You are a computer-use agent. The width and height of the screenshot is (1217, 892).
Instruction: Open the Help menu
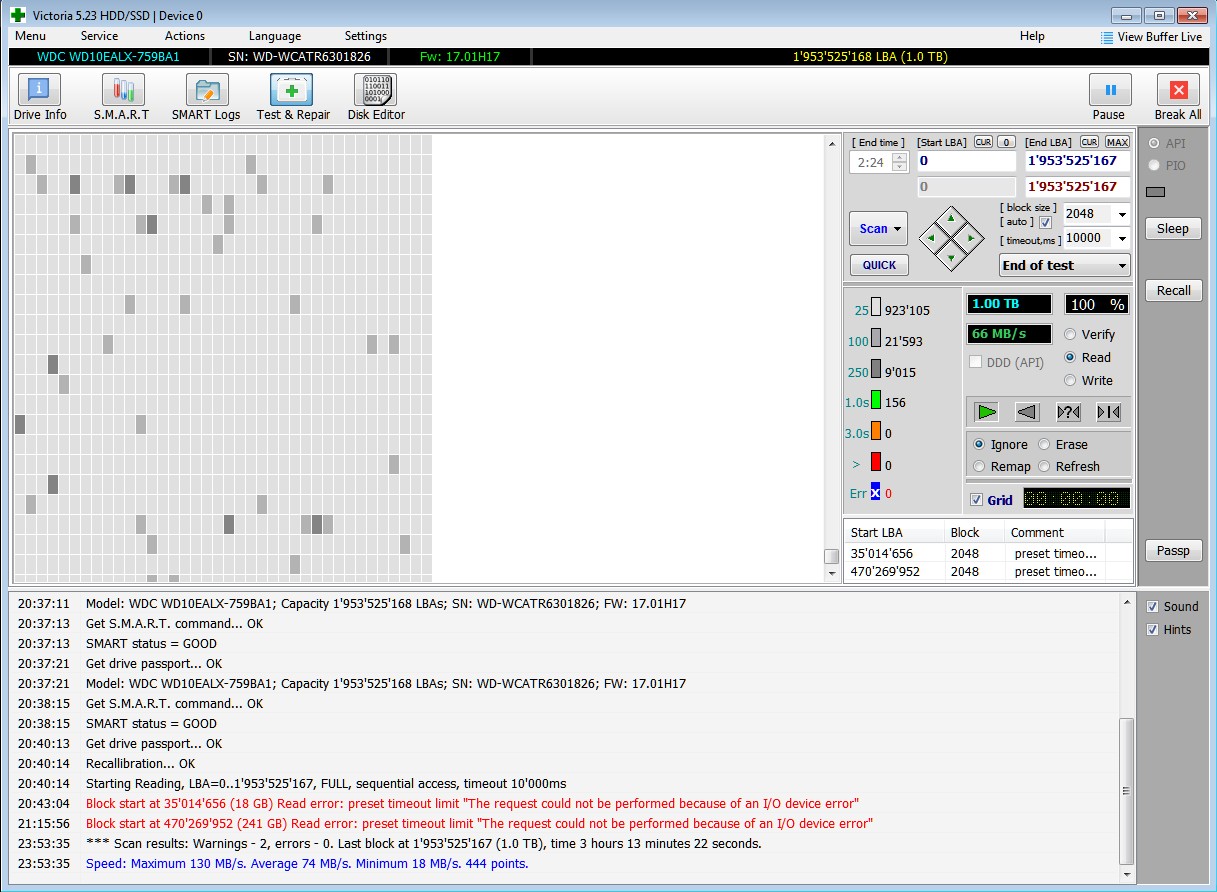(x=1032, y=36)
